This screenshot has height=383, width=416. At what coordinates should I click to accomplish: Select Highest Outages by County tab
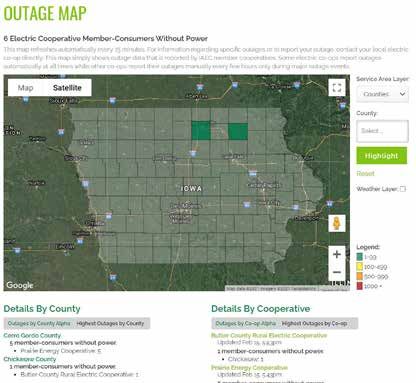coord(110,323)
